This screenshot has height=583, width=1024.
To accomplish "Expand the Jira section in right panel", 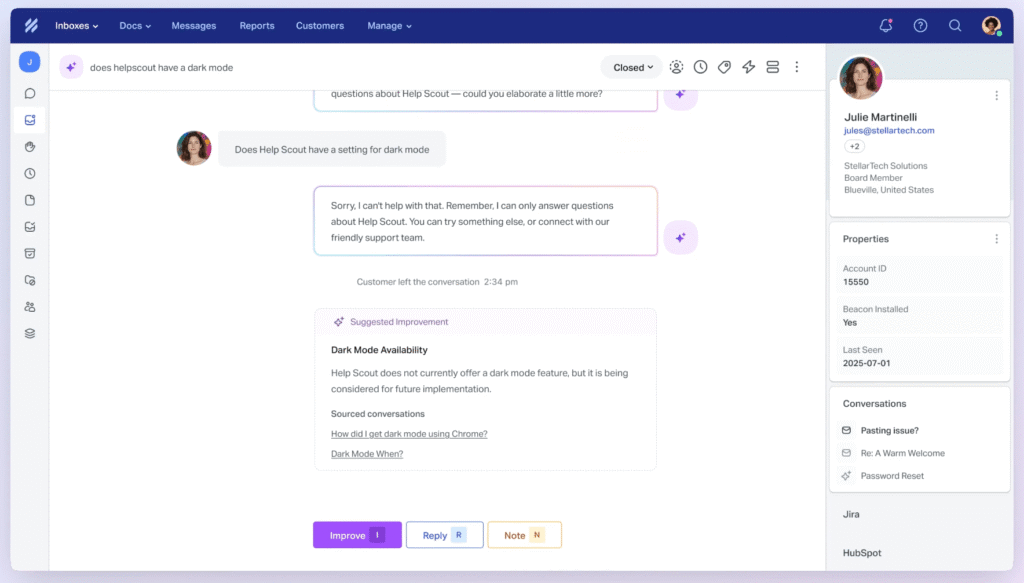I will [x=851, y=514].
